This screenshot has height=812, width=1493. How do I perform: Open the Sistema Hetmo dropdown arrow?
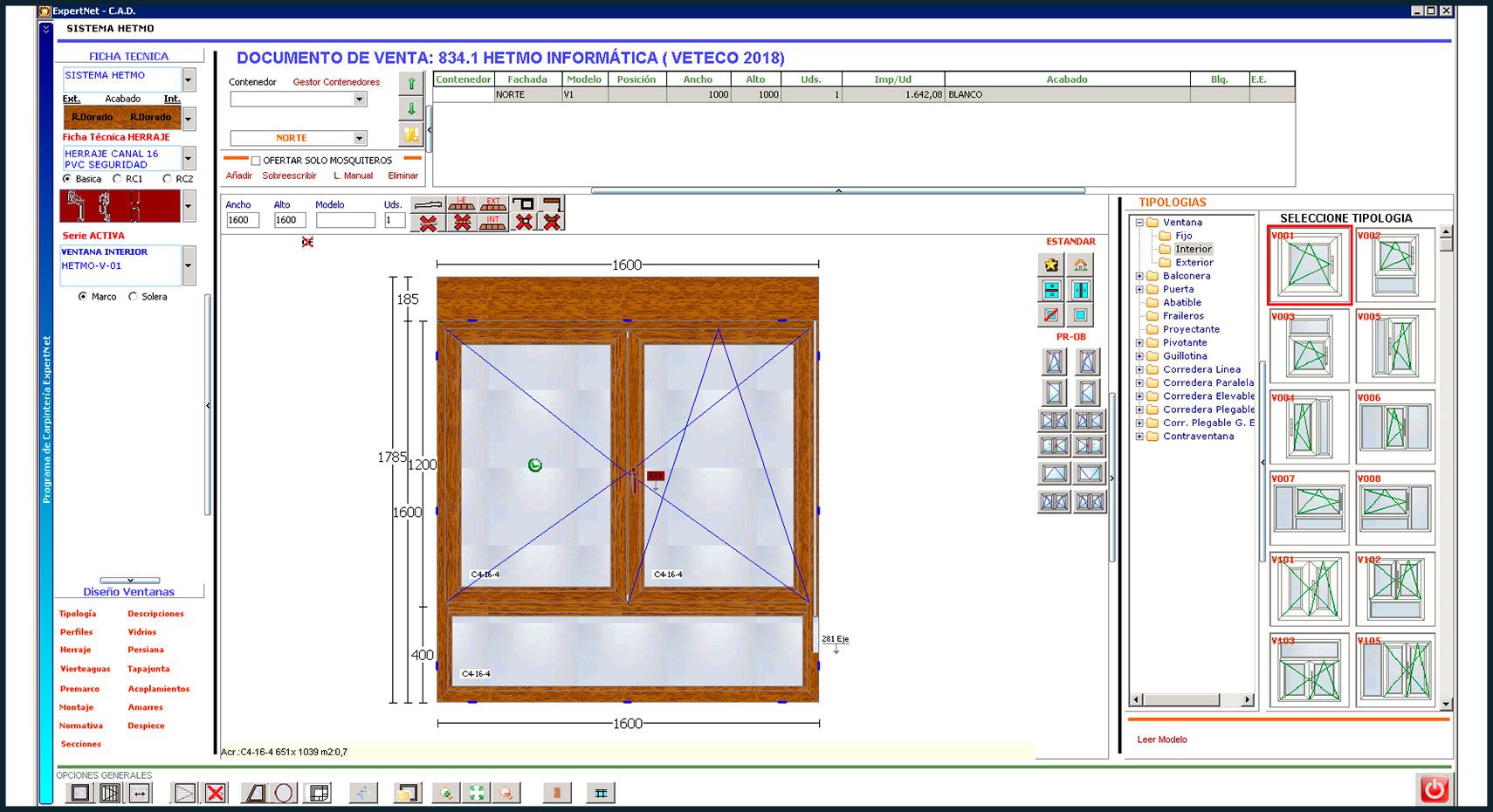[189, 79]
